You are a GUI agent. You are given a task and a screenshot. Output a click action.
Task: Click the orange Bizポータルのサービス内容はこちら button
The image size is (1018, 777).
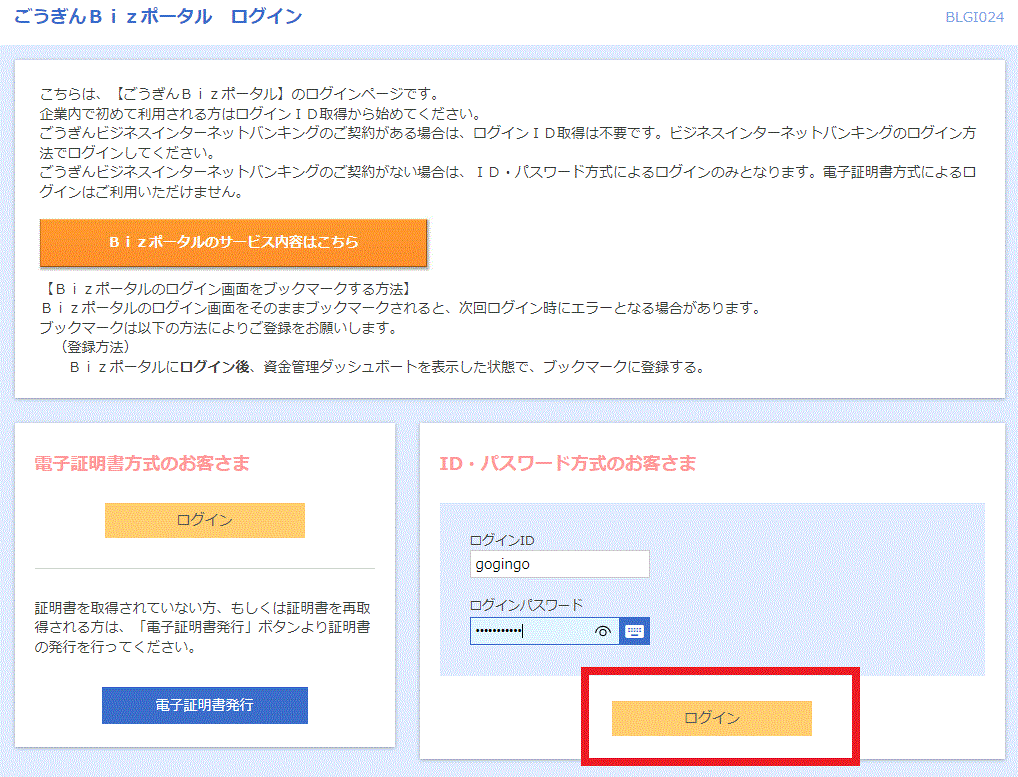233,242
